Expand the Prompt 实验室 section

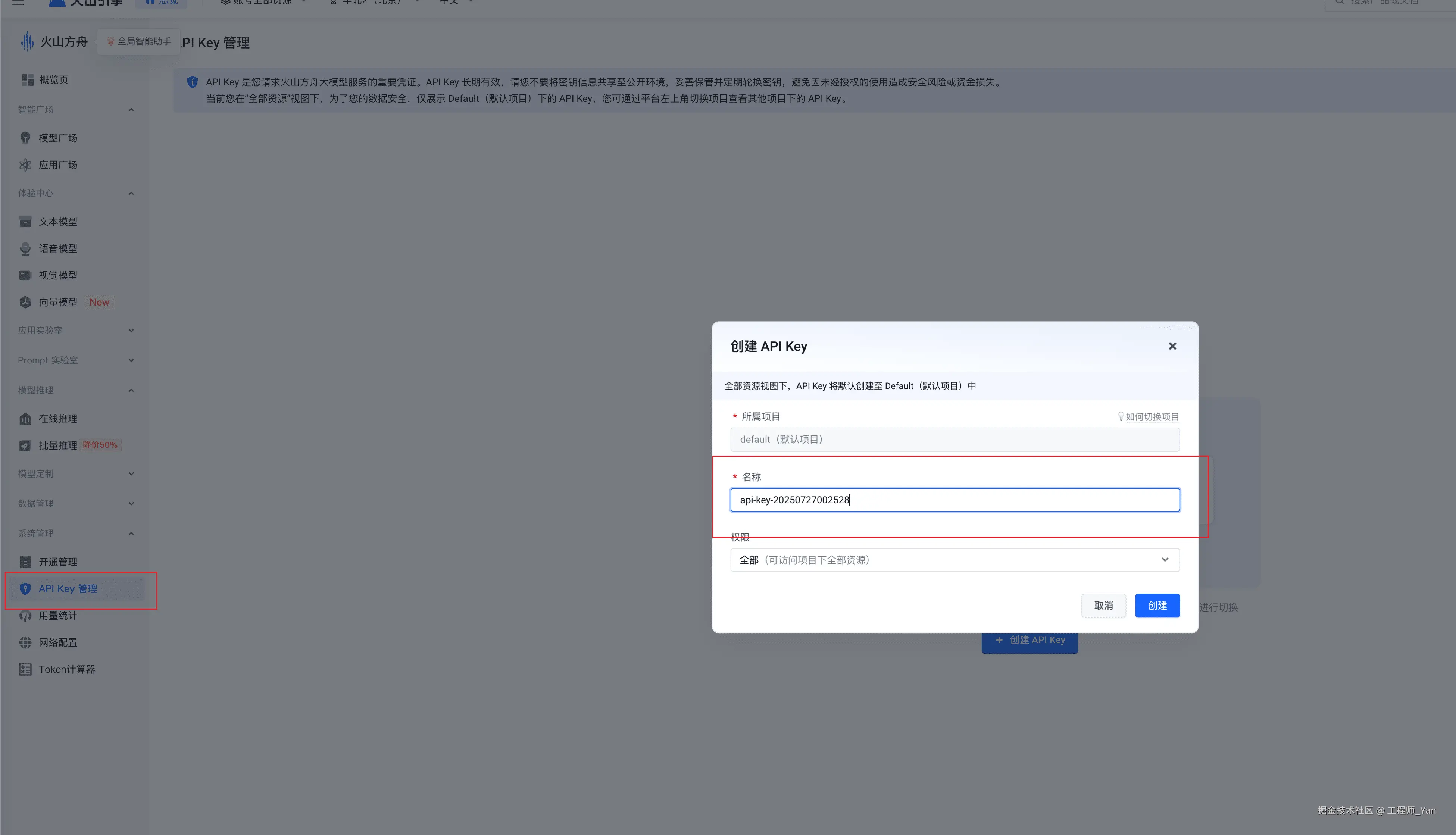point(131,360)
